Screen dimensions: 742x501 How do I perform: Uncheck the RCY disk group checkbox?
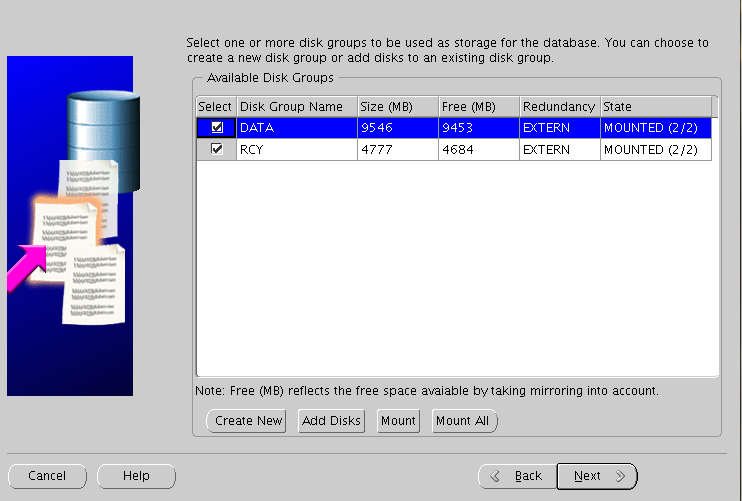coord(217,149)
